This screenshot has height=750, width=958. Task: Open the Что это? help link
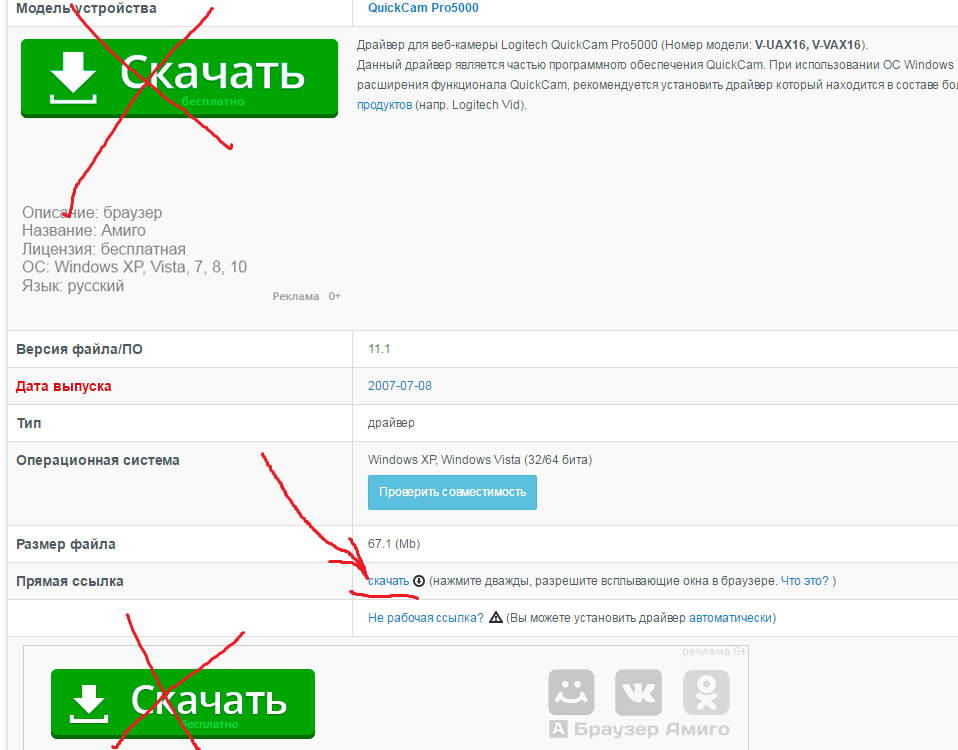pyautogui.click(x=805, y=581)
